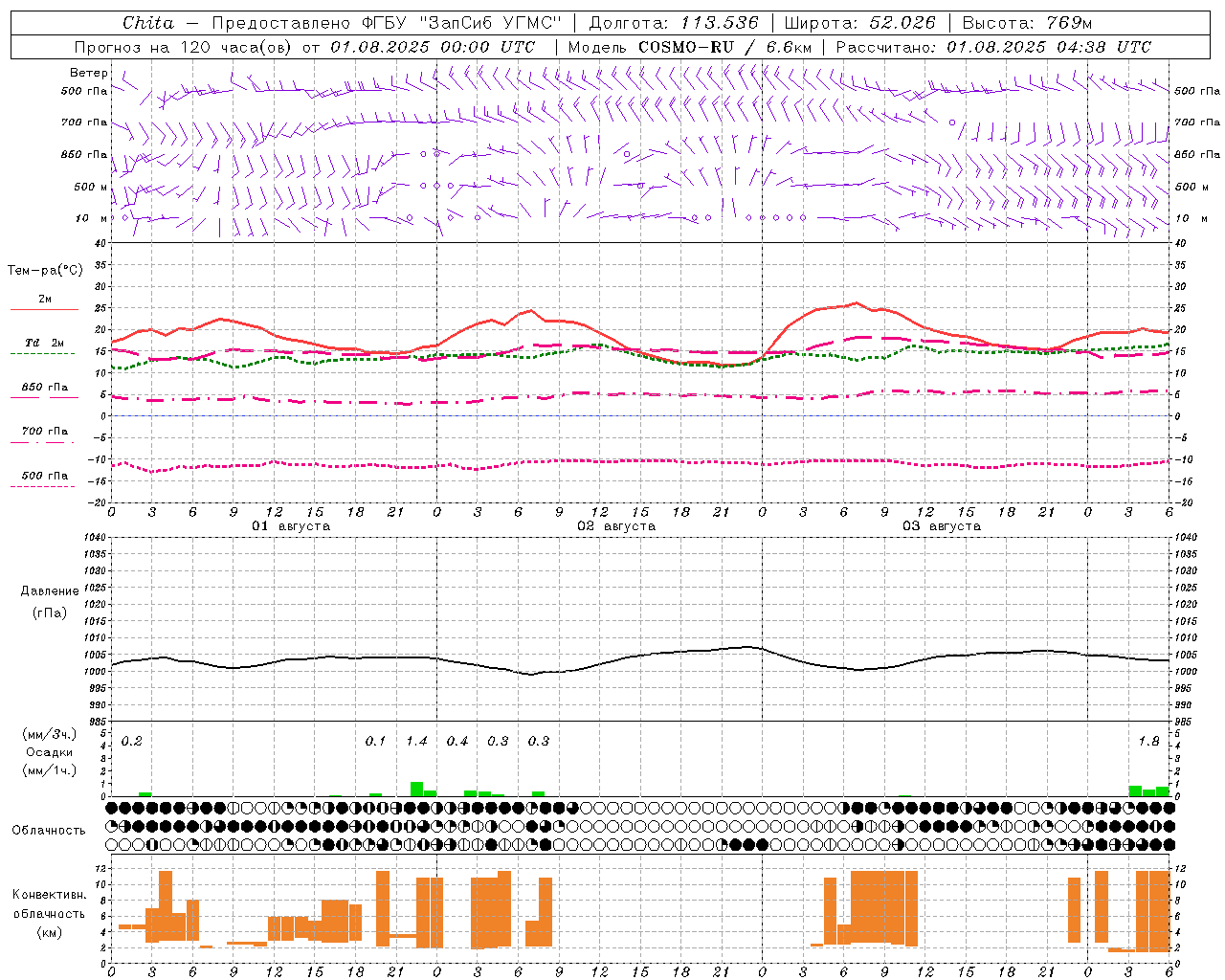Click the tallest green precipitation bar below "1.4"
This screenshot has width=1225, height=980.
pos(416,790)
